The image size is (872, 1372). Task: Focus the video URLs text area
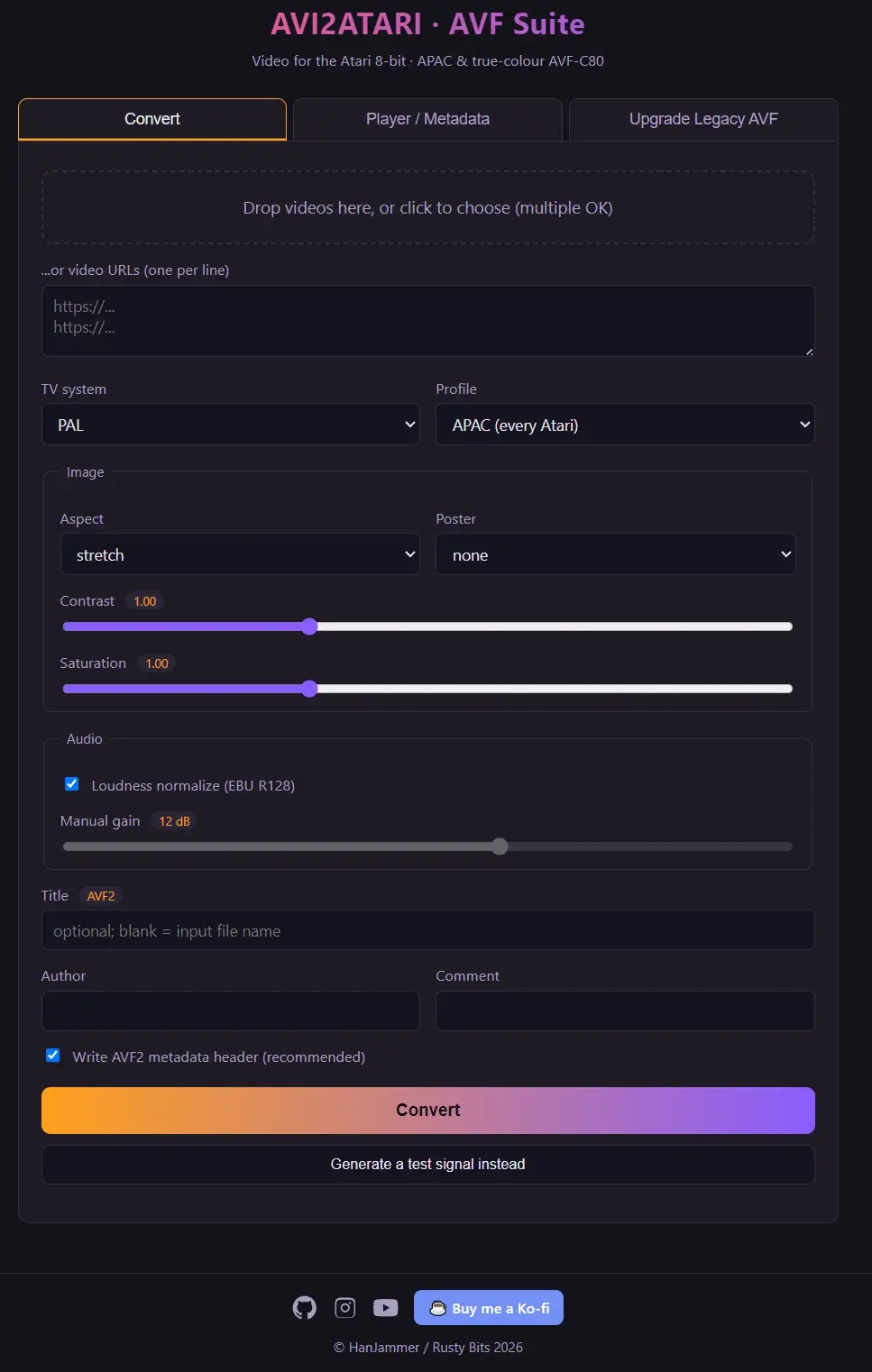click(428, 321)
